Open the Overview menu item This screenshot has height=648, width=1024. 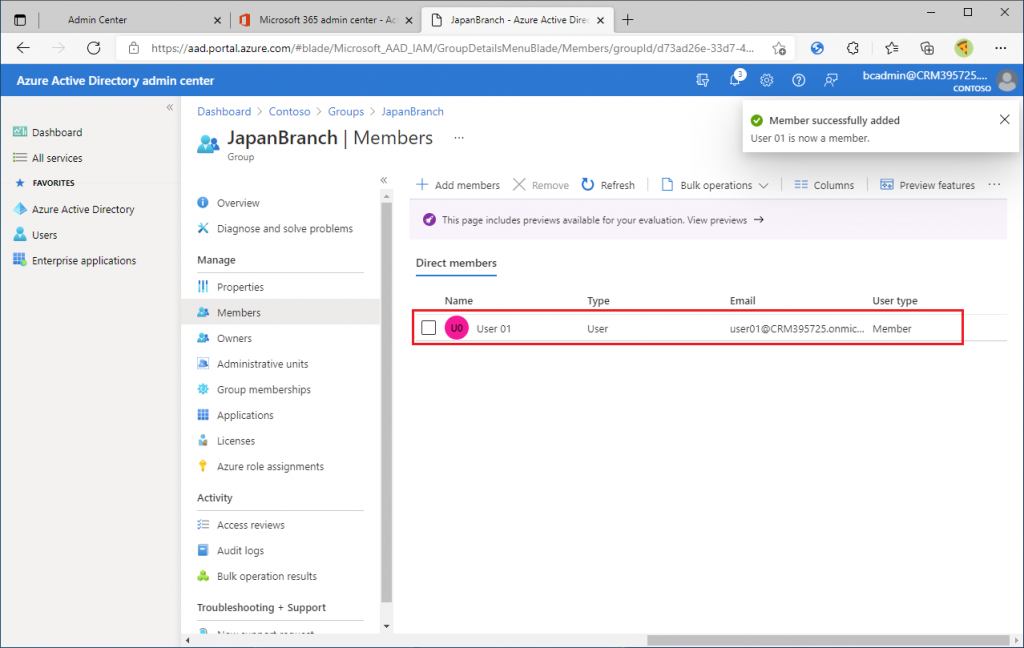tap(238, 203)
